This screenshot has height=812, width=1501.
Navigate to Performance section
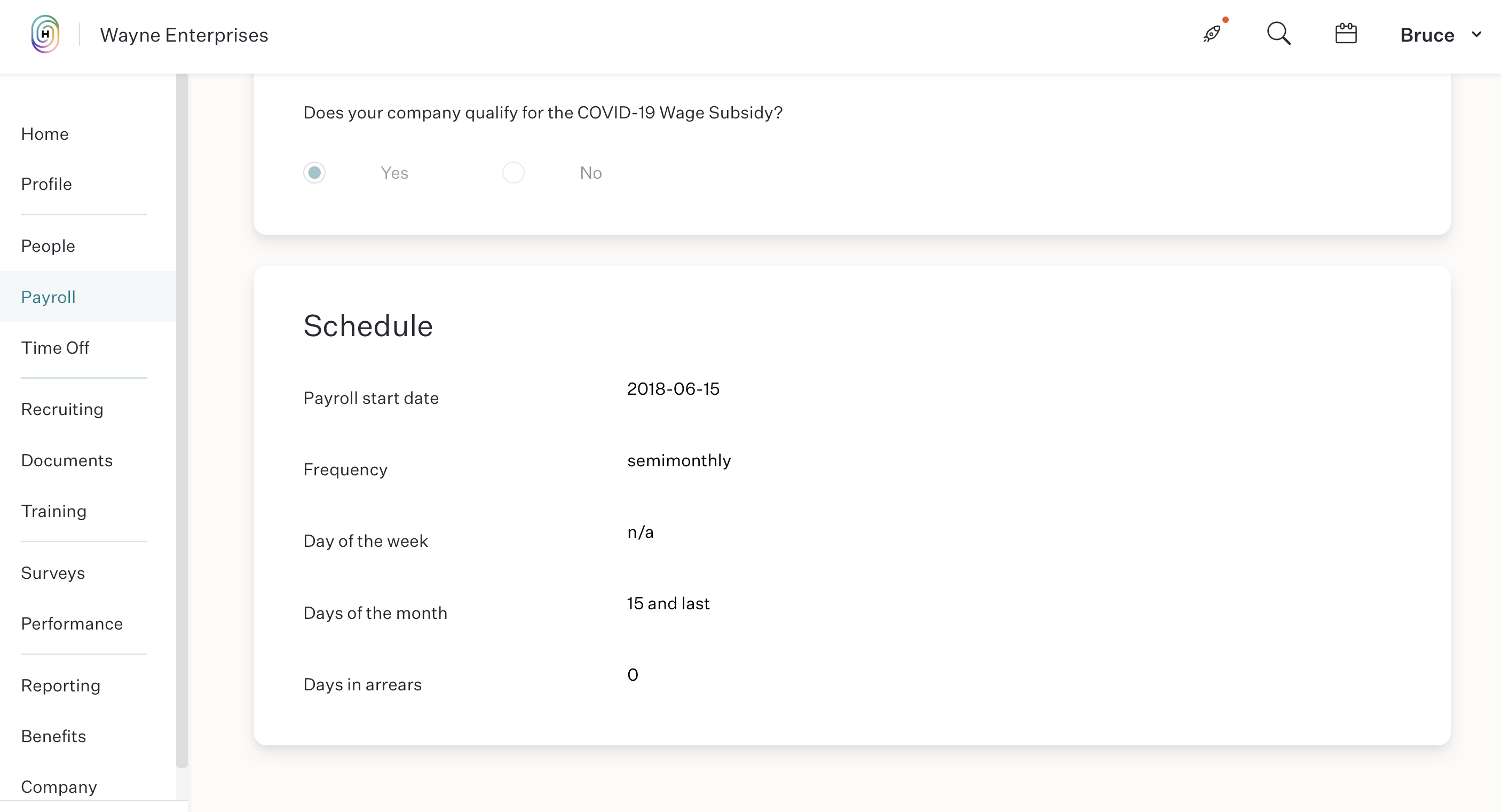pos(72,624)
